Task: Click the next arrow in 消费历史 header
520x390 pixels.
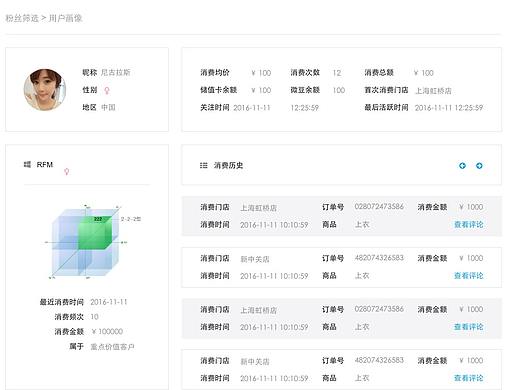Action: [479, 166]
